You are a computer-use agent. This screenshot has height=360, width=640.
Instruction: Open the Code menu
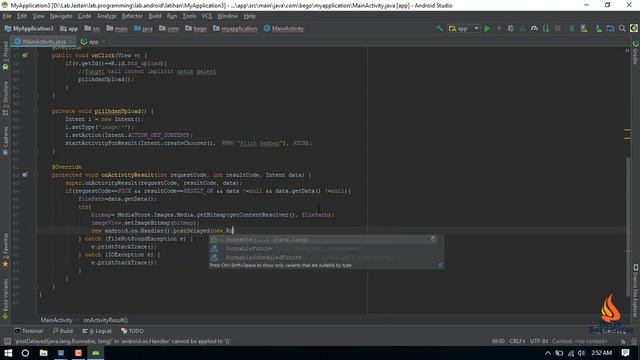click(x=84, y=16)
